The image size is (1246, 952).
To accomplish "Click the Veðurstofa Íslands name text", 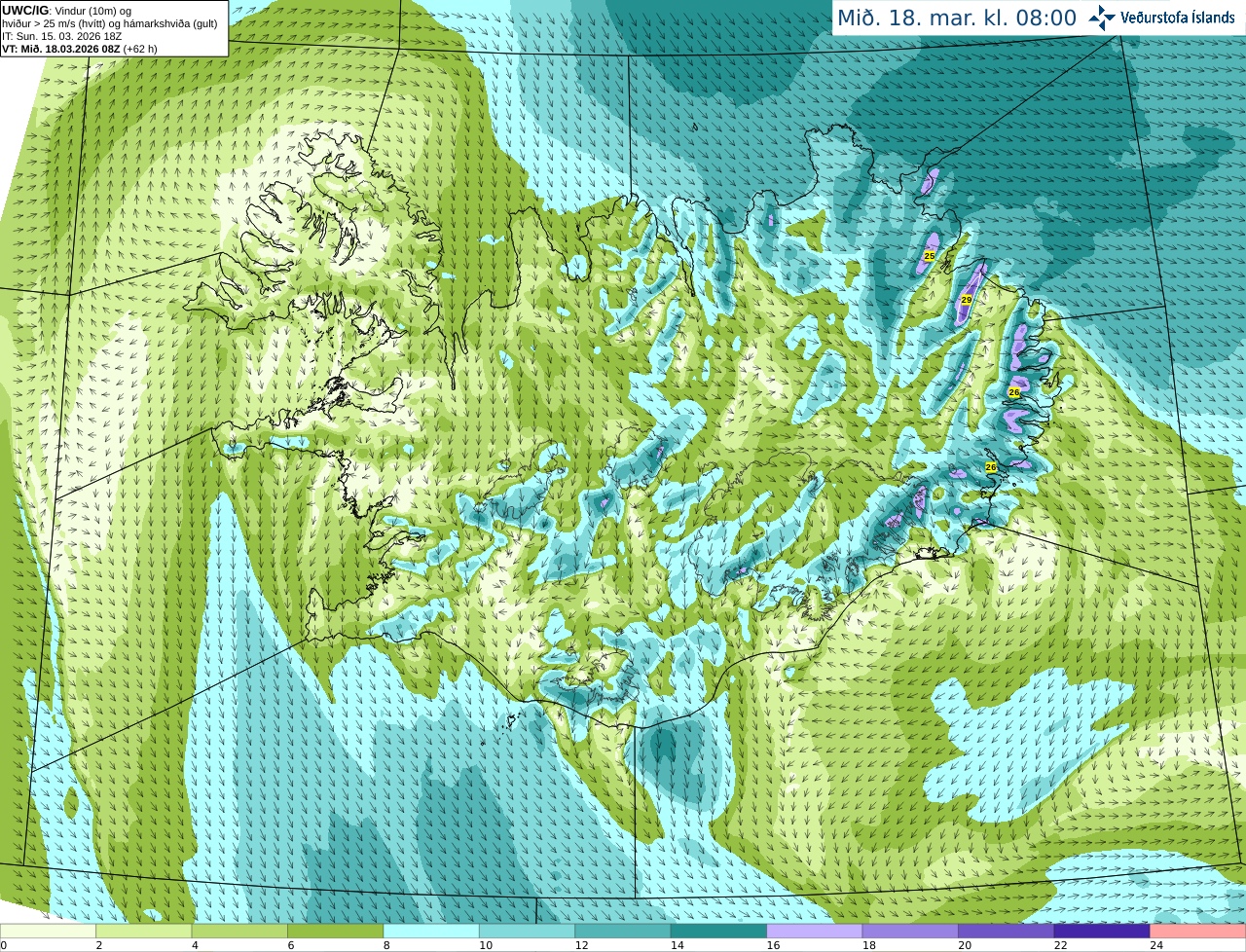I will 1178,18.
